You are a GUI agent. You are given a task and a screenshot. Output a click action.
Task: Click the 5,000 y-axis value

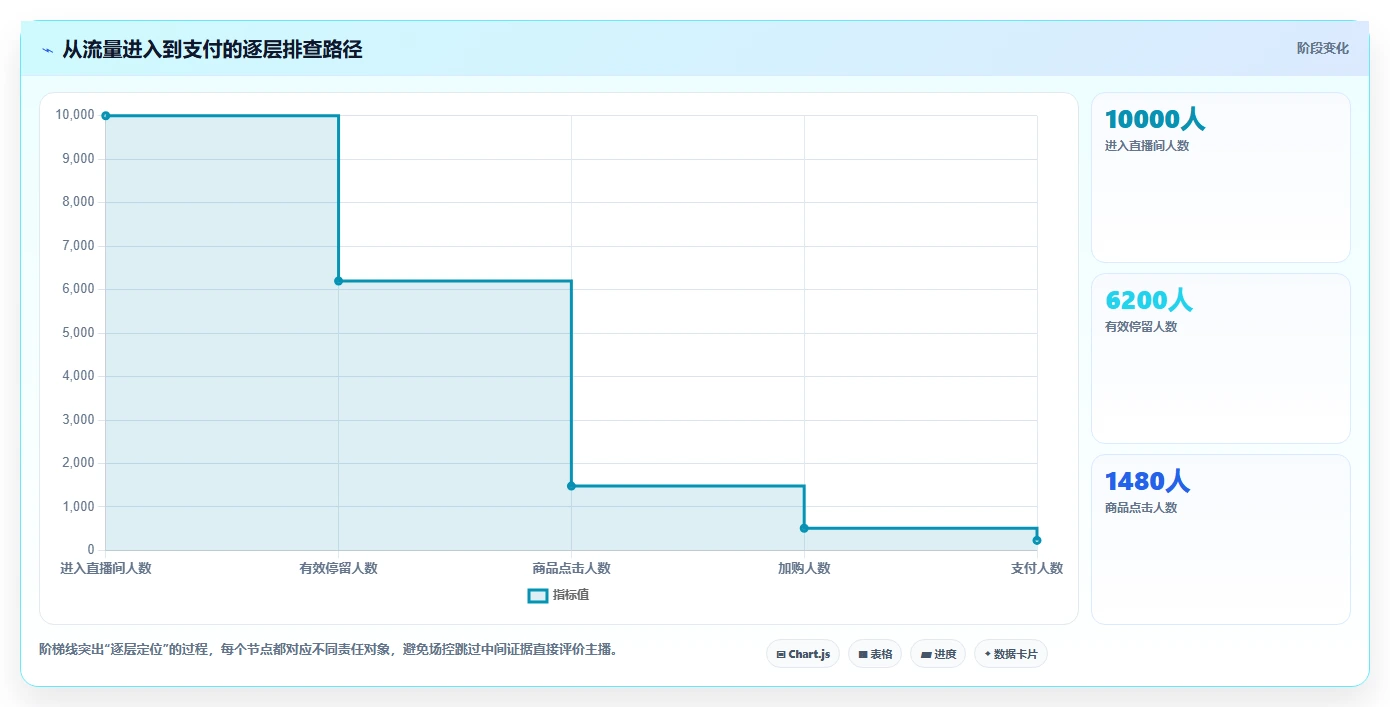78,333
